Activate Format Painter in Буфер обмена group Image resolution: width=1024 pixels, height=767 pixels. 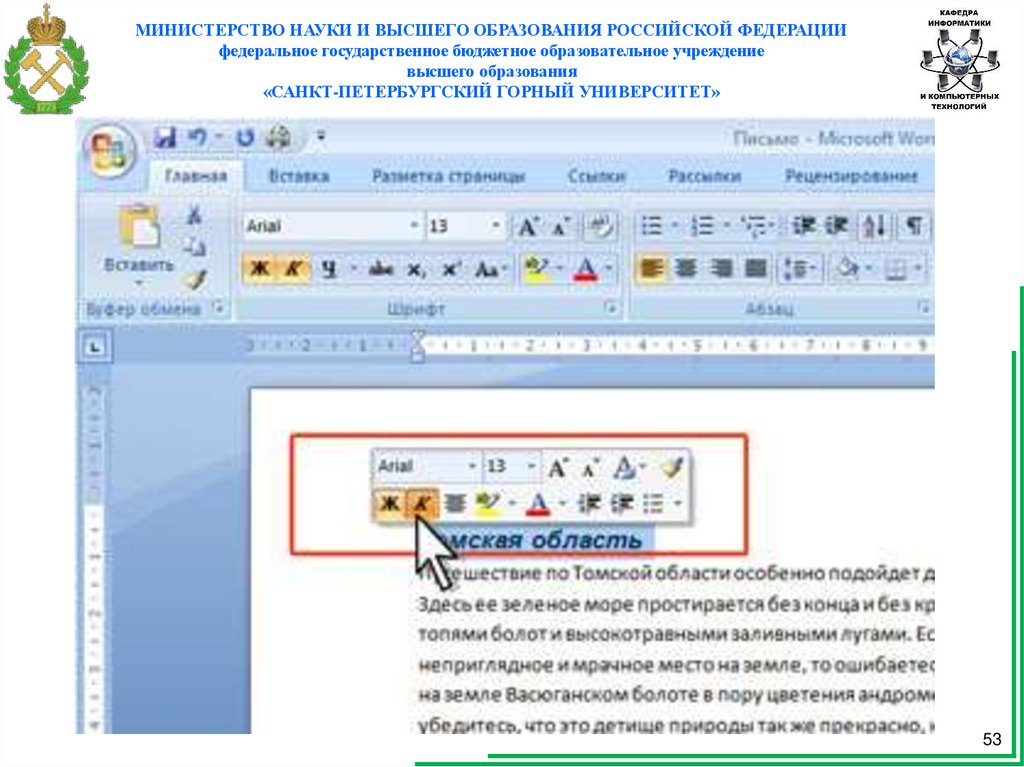point(194,280)
